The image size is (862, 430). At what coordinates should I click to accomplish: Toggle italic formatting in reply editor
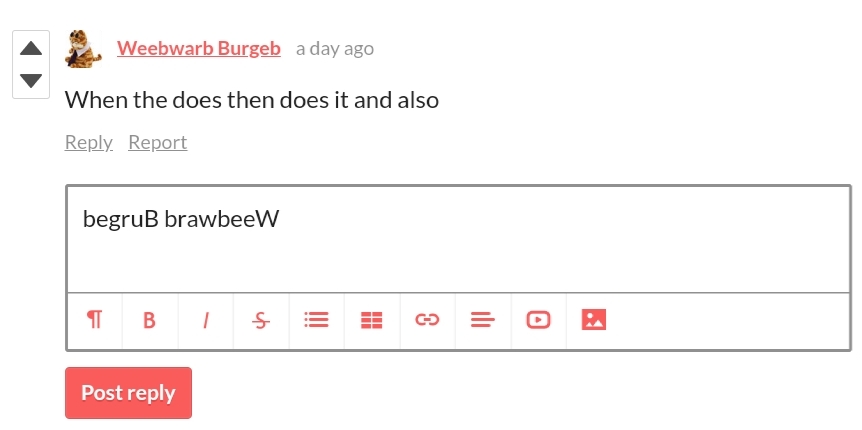pos(206,320)
